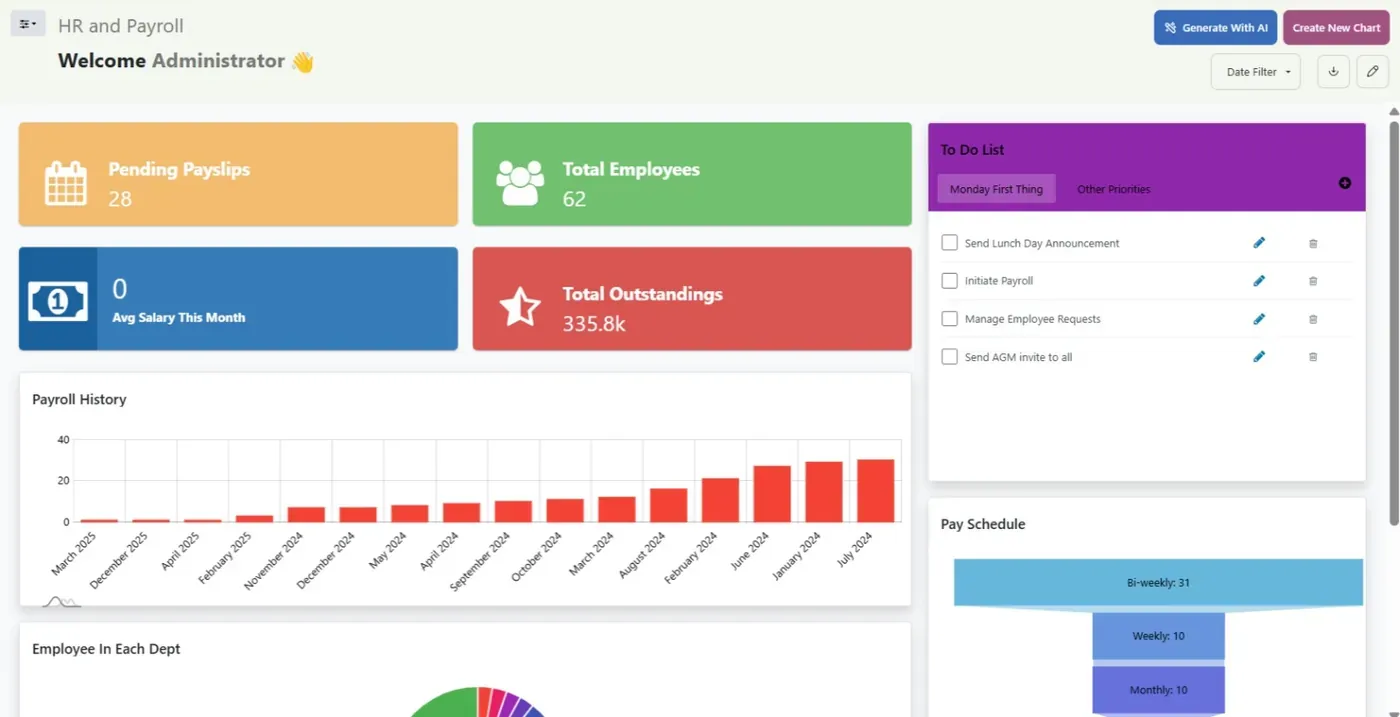Click the Avg Salary This Month label
Screen dimensions: 1400x717
click(178, 317)
